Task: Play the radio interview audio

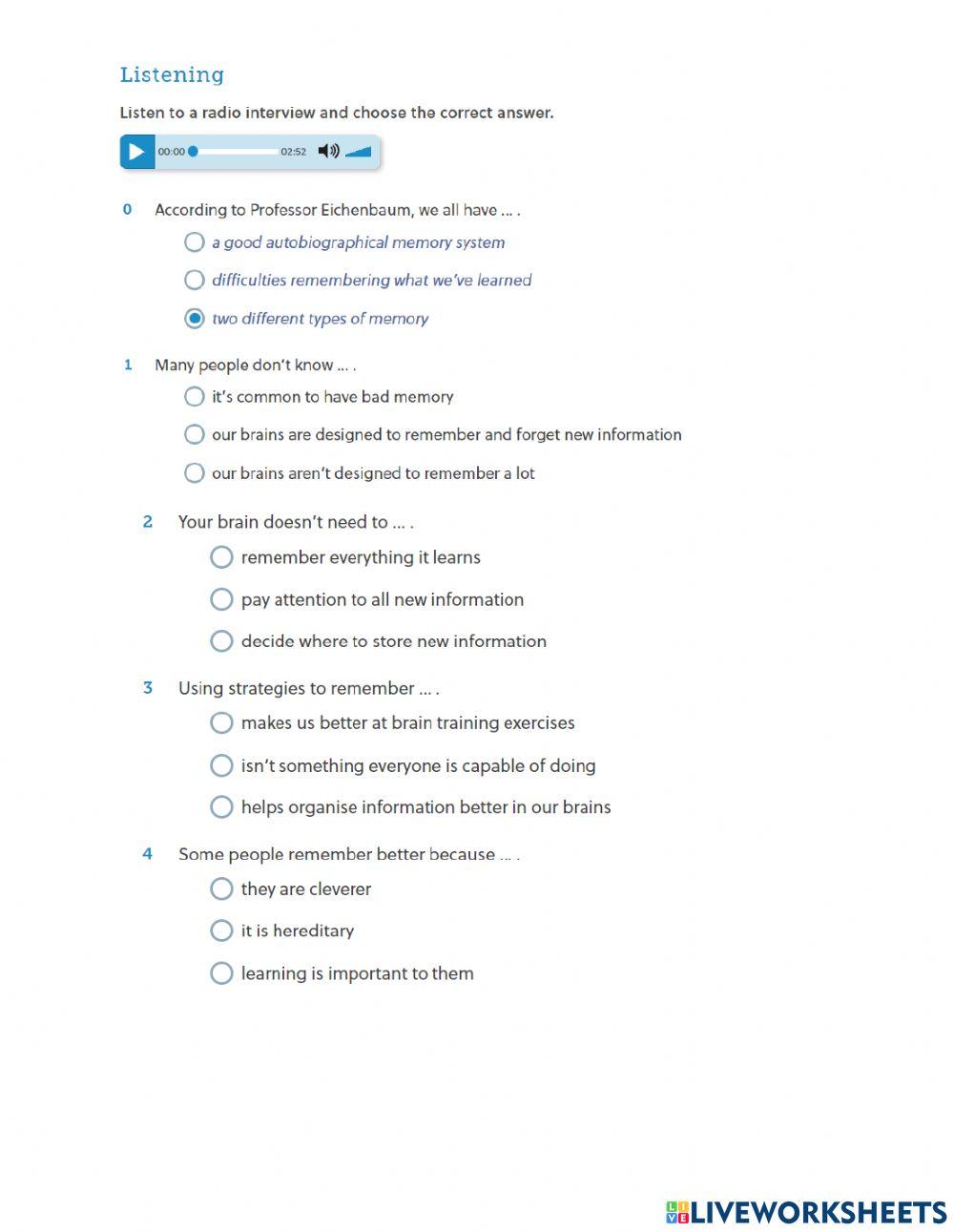Action: point(136,152)
